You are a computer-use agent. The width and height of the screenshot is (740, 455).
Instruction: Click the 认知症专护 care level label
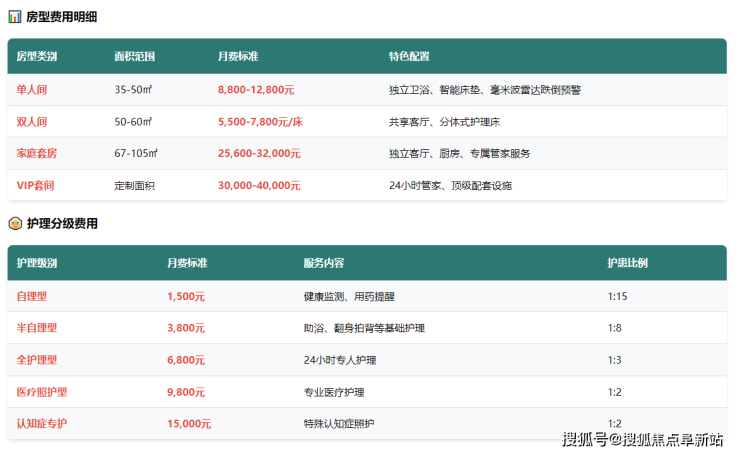click(42, 424)
